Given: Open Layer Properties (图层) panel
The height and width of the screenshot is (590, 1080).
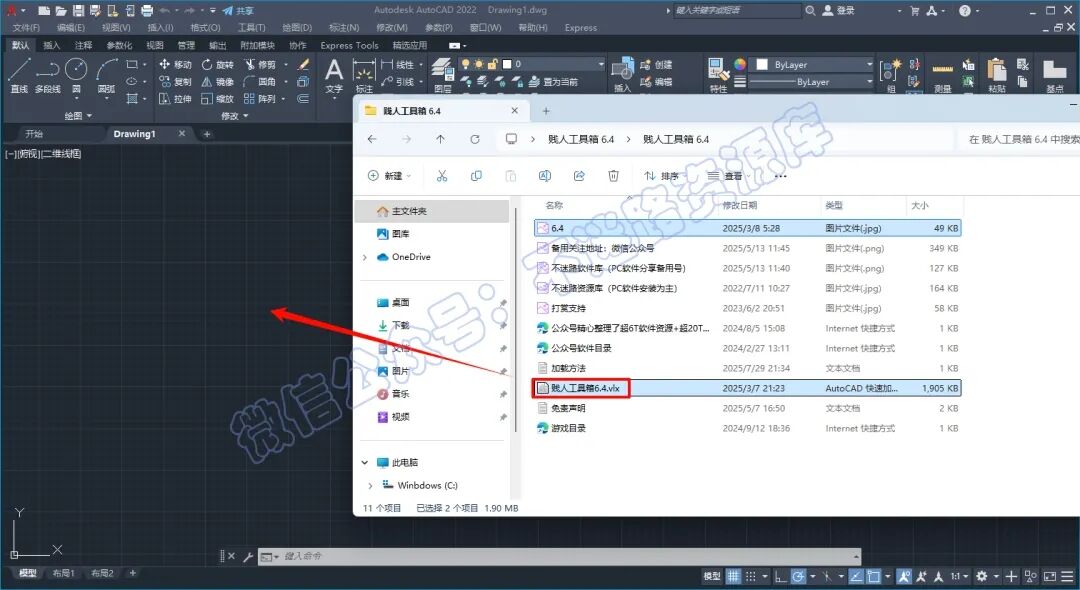Looking at the screenshot, I should 442,74.
